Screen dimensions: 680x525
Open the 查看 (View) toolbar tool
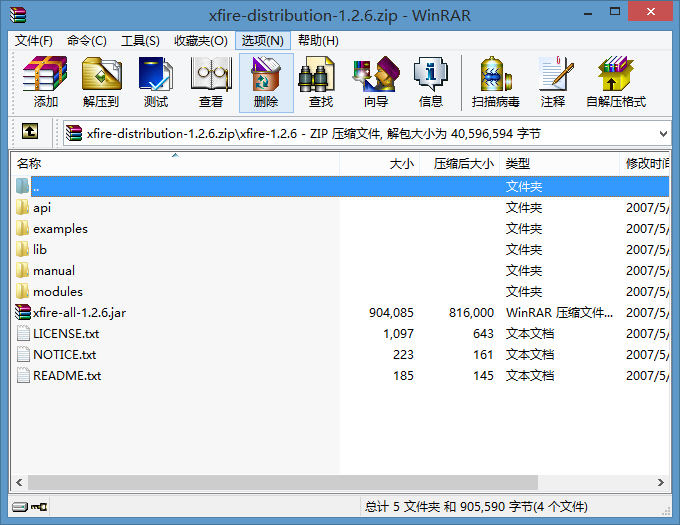[x=211, y=82]
